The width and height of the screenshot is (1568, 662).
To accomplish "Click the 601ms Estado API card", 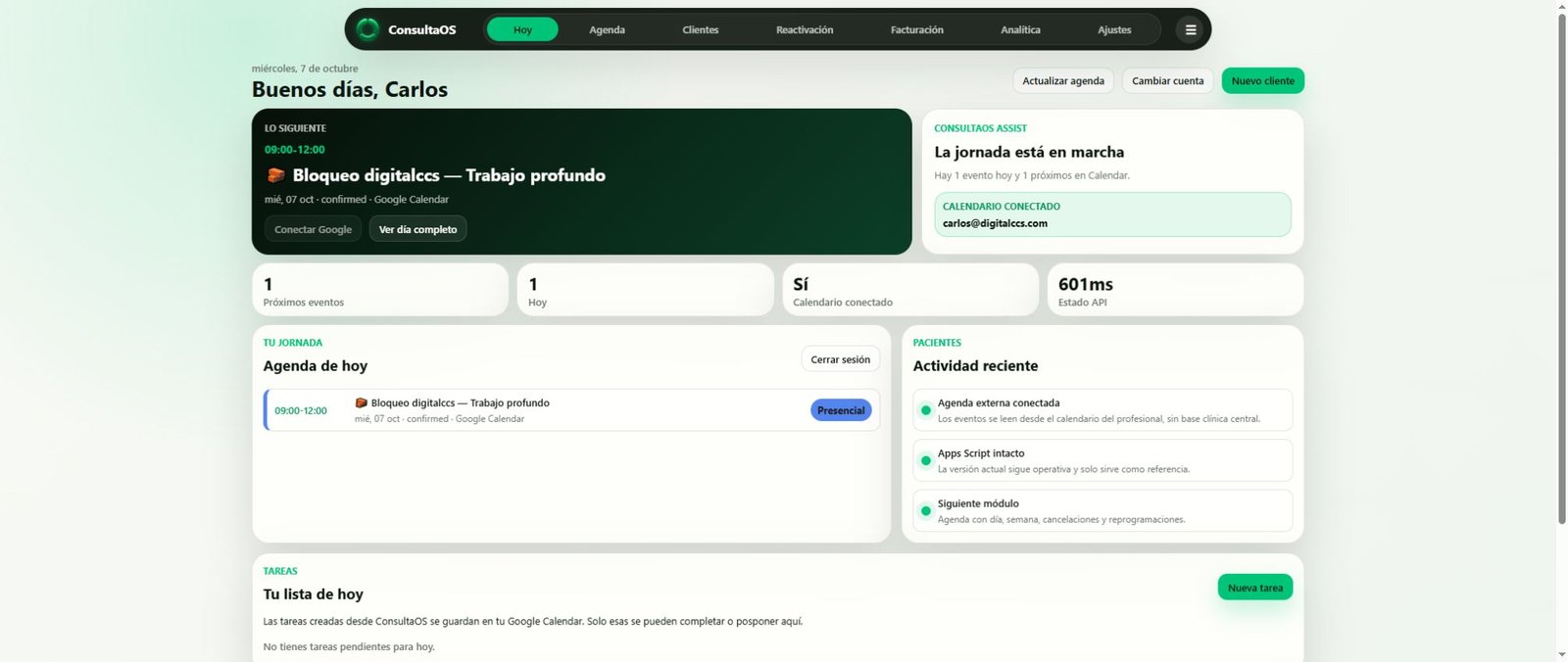I will click(1176, 290).
